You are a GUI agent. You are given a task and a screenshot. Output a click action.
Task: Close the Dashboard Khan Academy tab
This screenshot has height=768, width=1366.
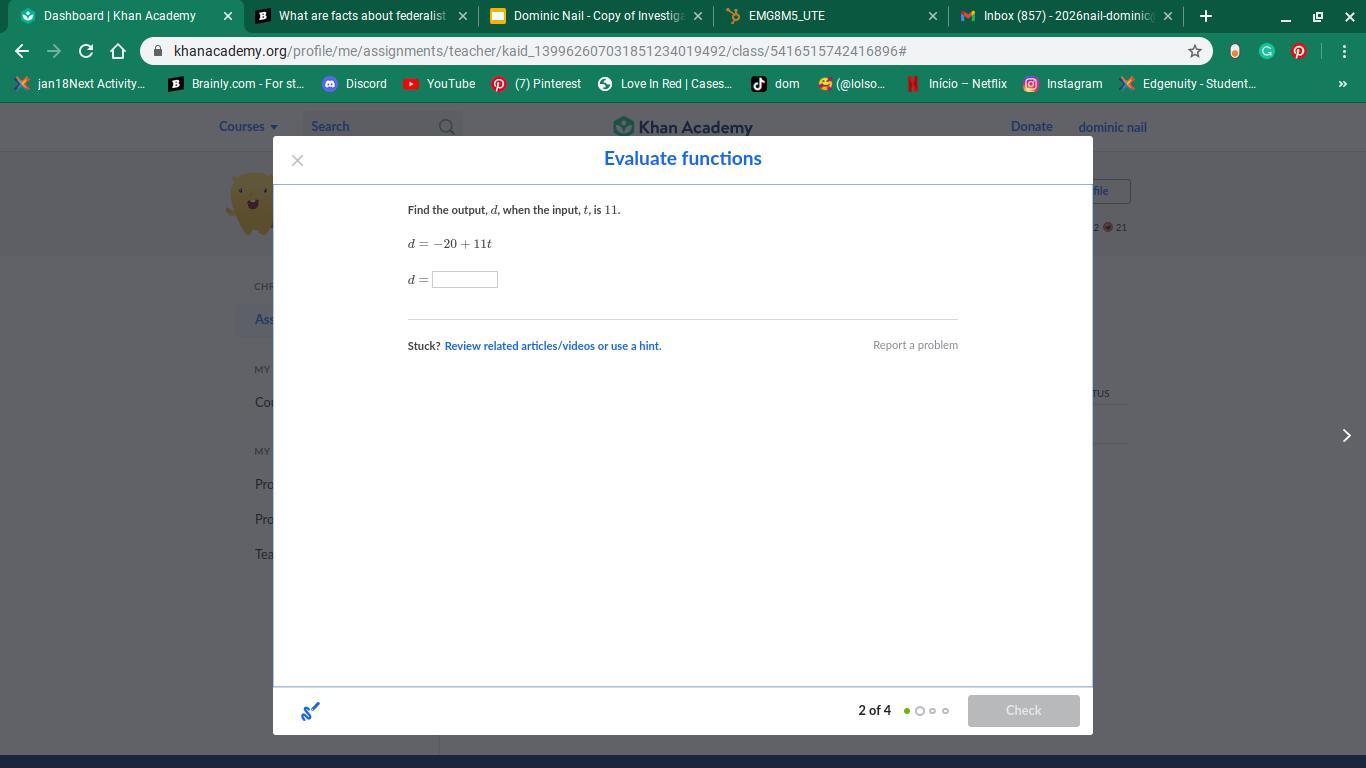227,16
